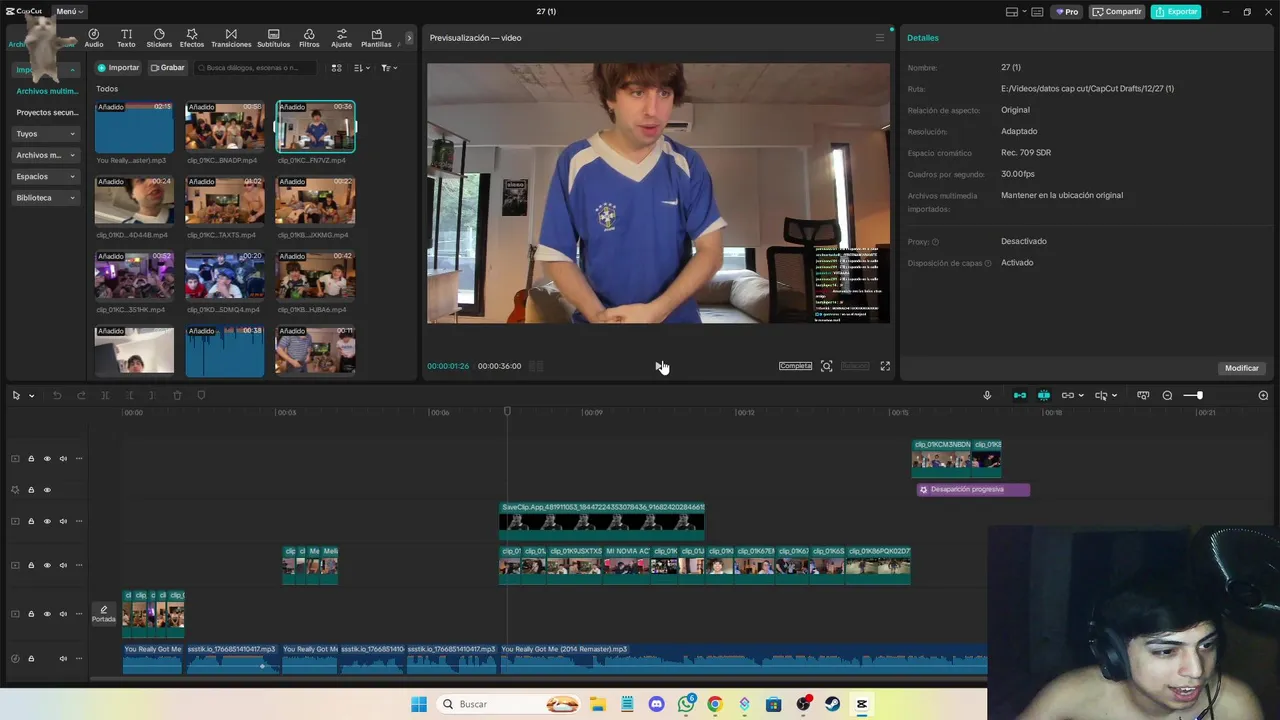Split the clip at playhead
Image resolution: width=1280 pixels, height=720 pixels.
(x=105, y=396)
